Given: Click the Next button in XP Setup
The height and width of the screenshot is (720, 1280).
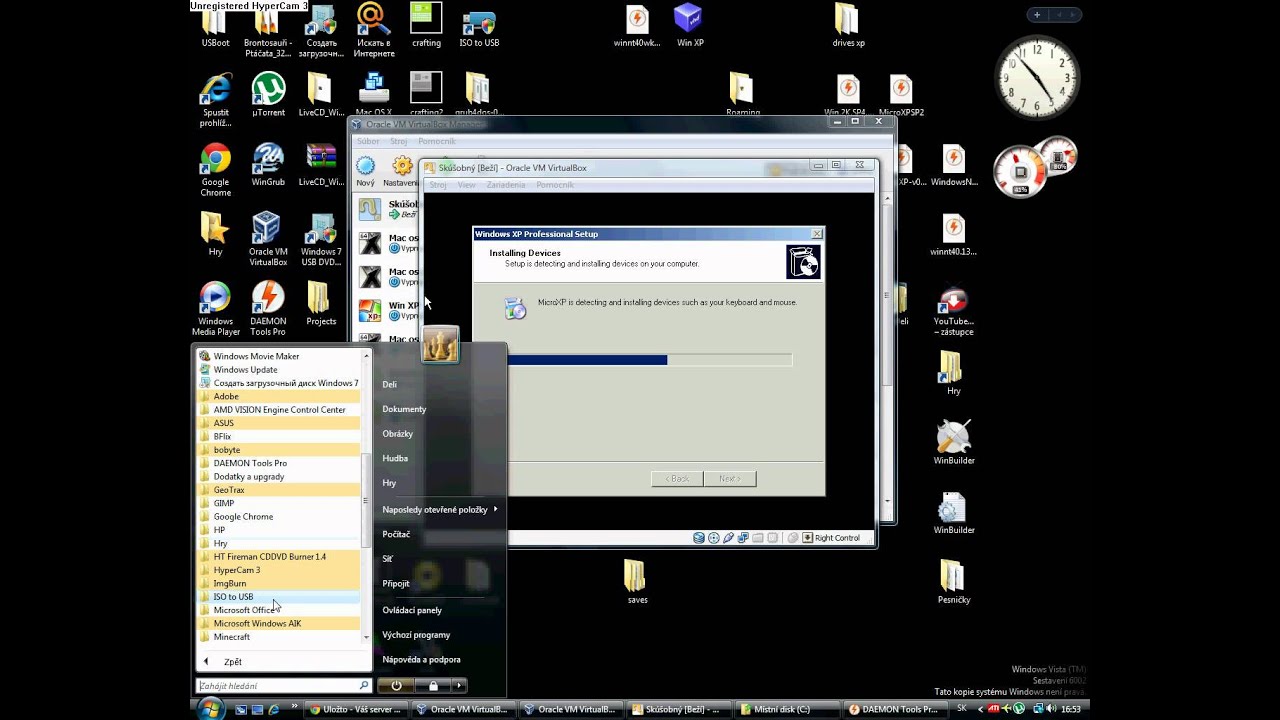Looking at the screenshot, I should coord(730,479).
